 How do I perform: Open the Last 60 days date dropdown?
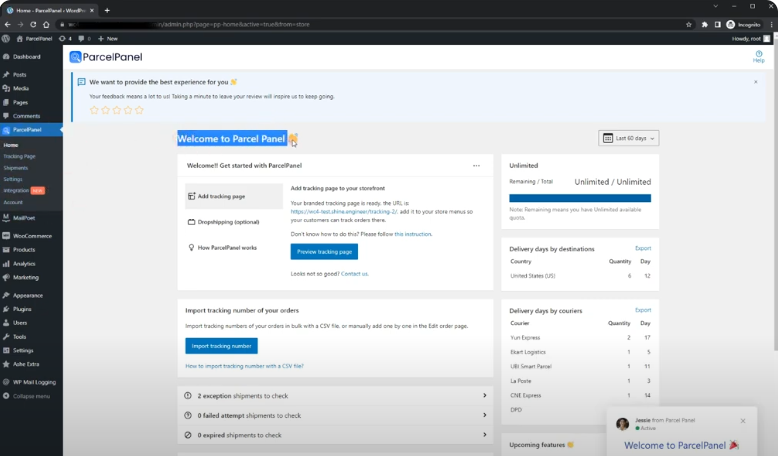[628, 138]
